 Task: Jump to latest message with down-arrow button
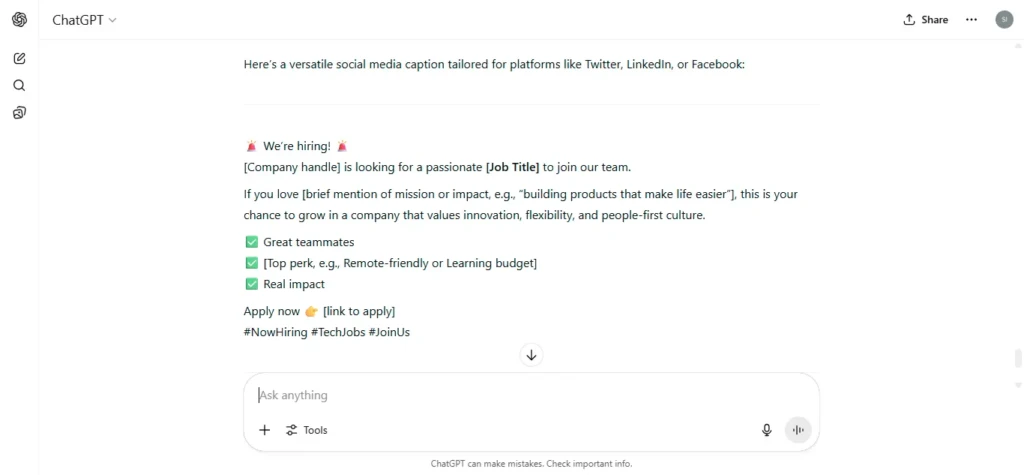[x=532, y=355]
